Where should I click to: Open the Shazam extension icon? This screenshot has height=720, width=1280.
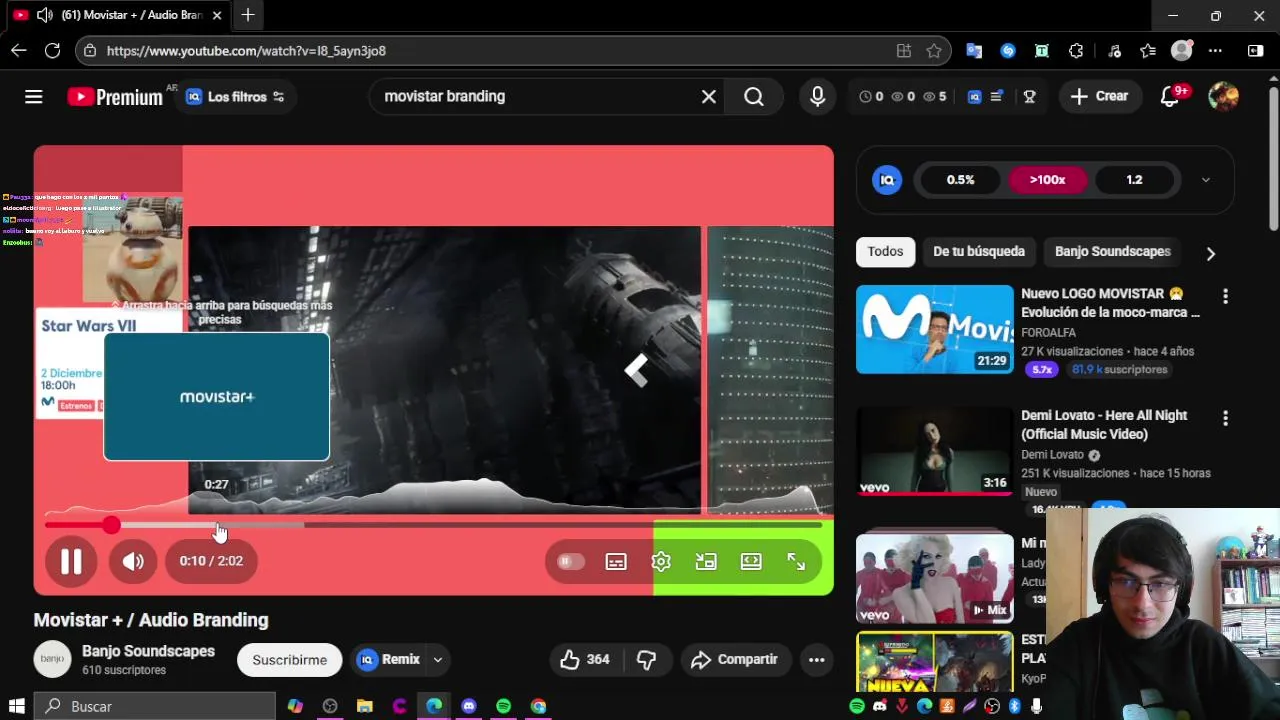(x=1008, y=51)
